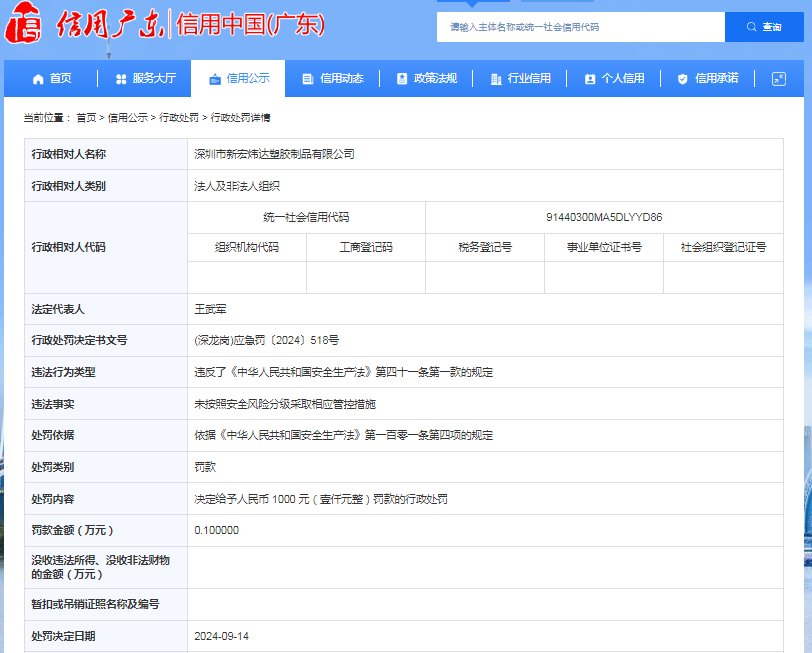The image size is (812, 653).
Task: Switch to the 信用动态 tab
Action: coord(332,78)
